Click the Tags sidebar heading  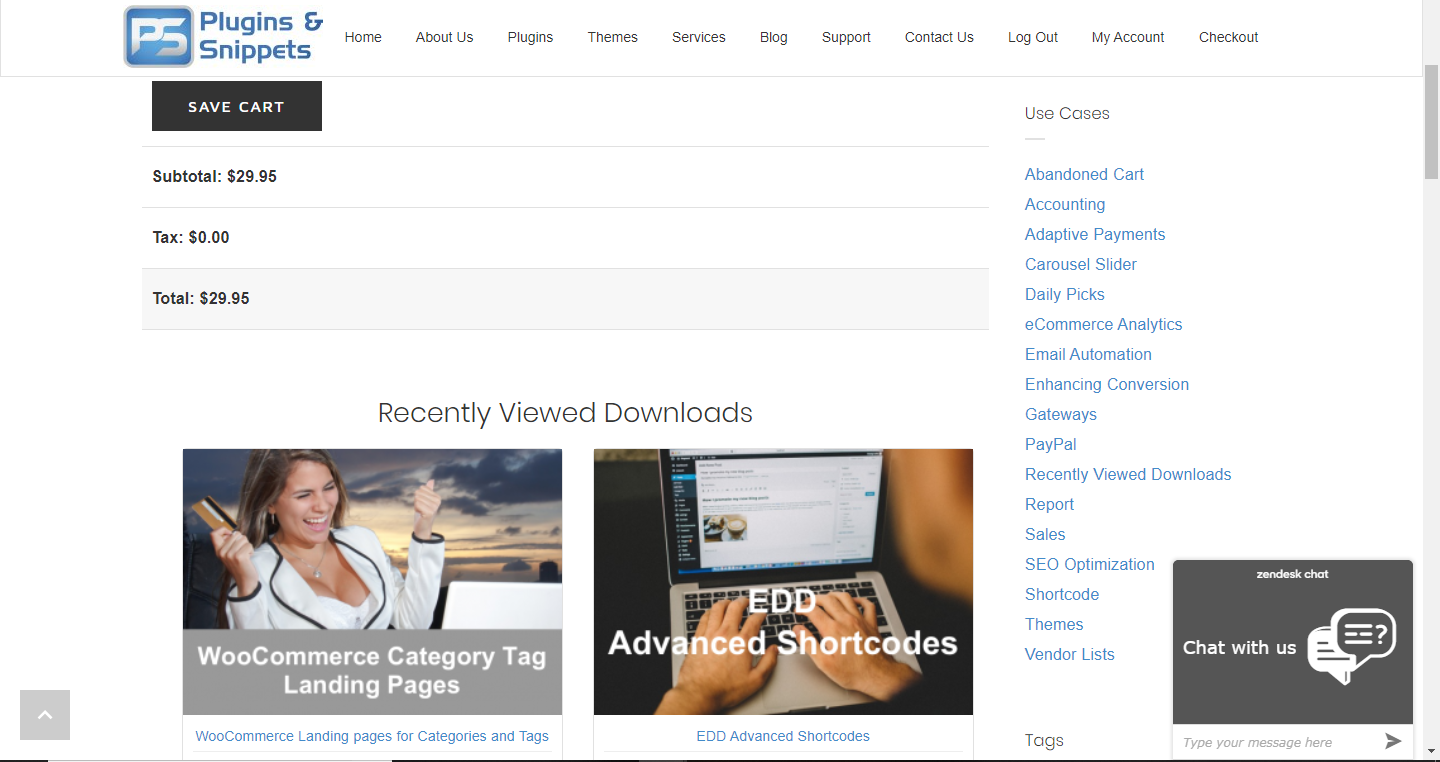[x=1044, y=740]
